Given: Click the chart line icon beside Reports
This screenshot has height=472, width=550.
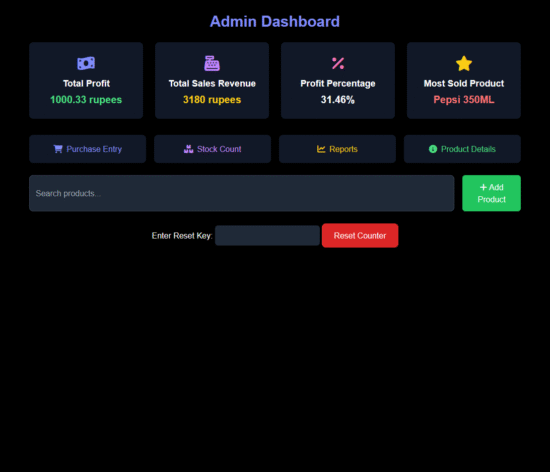Looking at the screenshot, I should 321,149.
